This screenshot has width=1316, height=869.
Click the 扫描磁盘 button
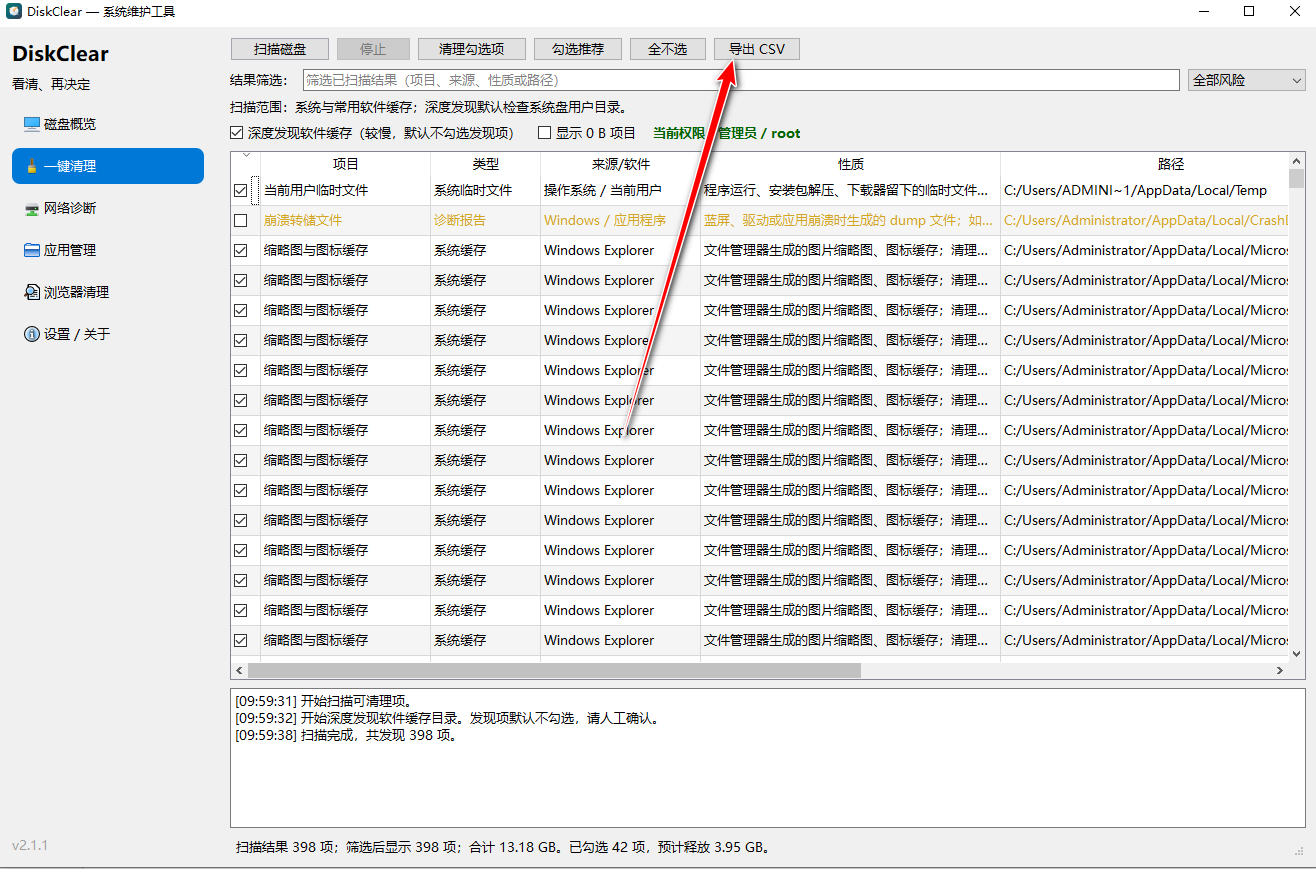point(280,49)
